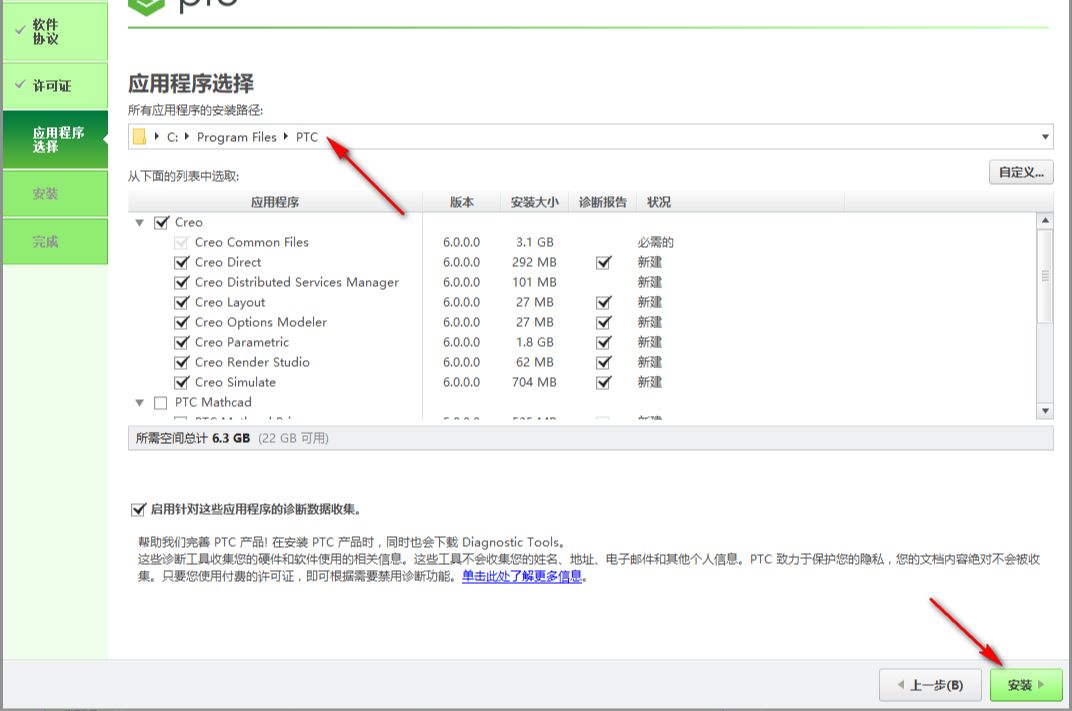Click Program Files in the install path
1072x711 pixels.
pyautogui.click(x=237, y=137)
